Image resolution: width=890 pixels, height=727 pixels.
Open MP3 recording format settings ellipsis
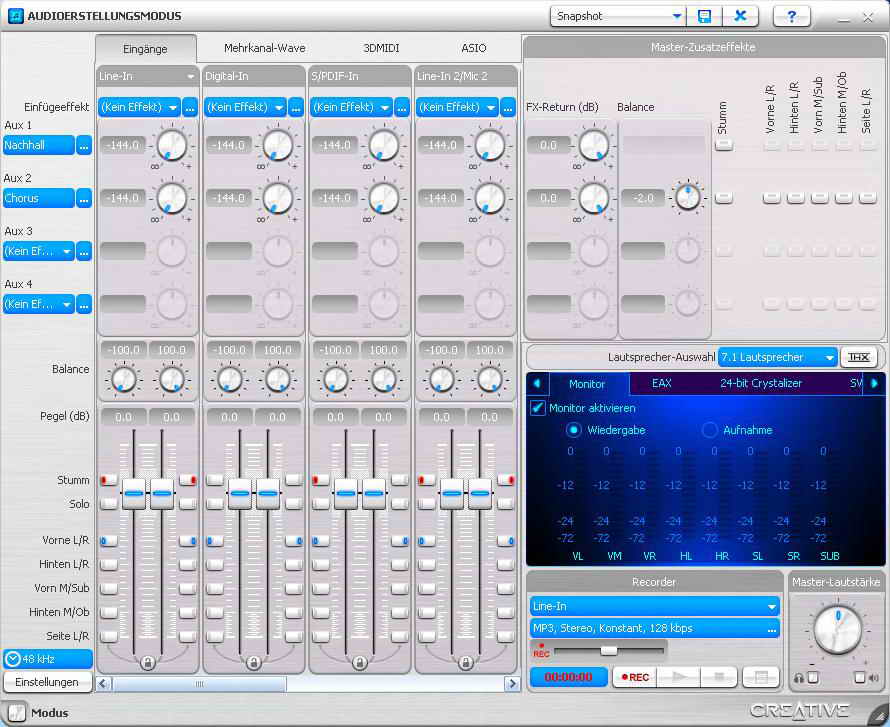(772, 629)
